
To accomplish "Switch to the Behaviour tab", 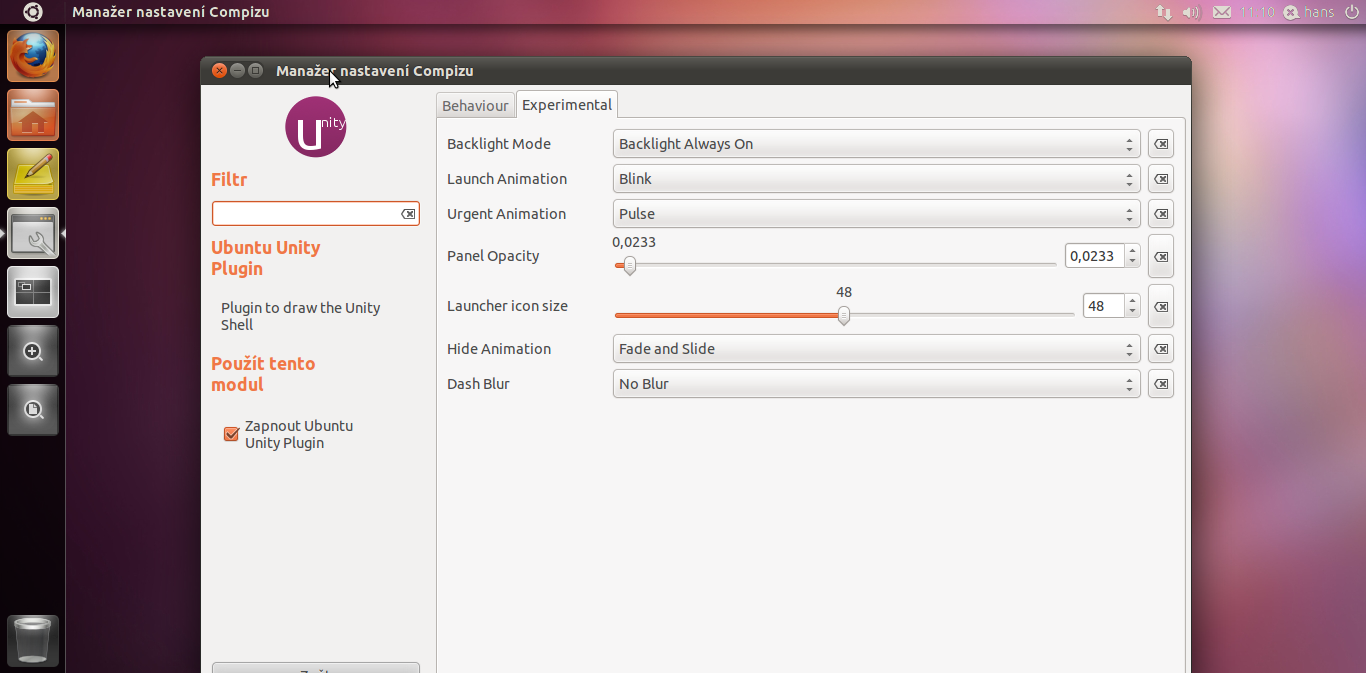I will tap(475, 105).
